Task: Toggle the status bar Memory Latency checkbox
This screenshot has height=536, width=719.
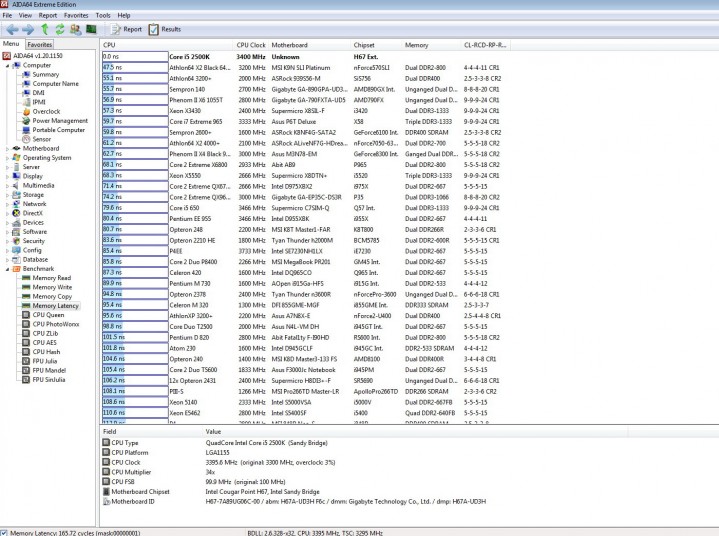Action: point(4,533)
